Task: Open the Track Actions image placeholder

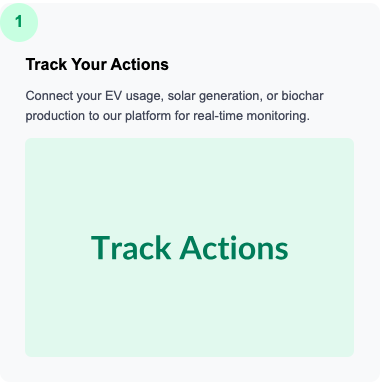Action: [189, 247]
